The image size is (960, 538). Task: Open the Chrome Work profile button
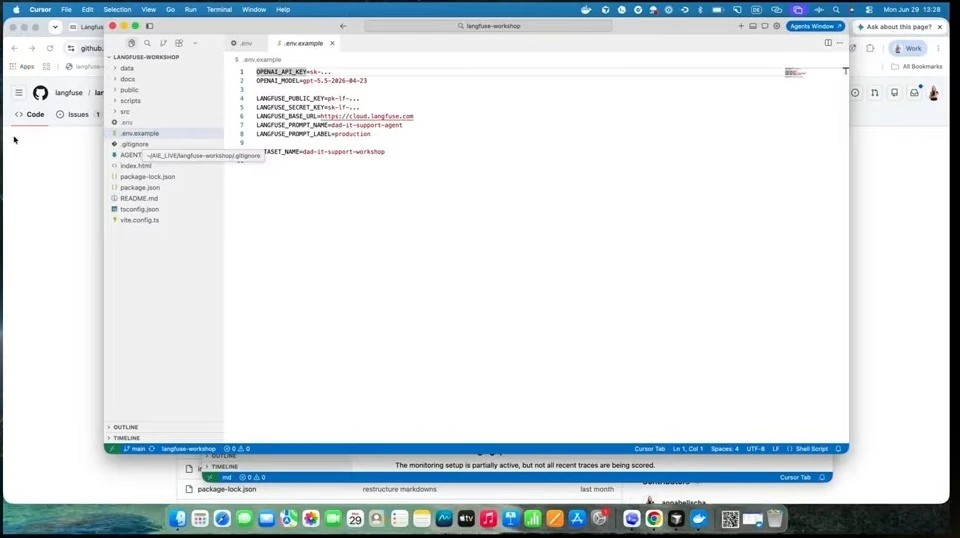click(x=908, y=48)
